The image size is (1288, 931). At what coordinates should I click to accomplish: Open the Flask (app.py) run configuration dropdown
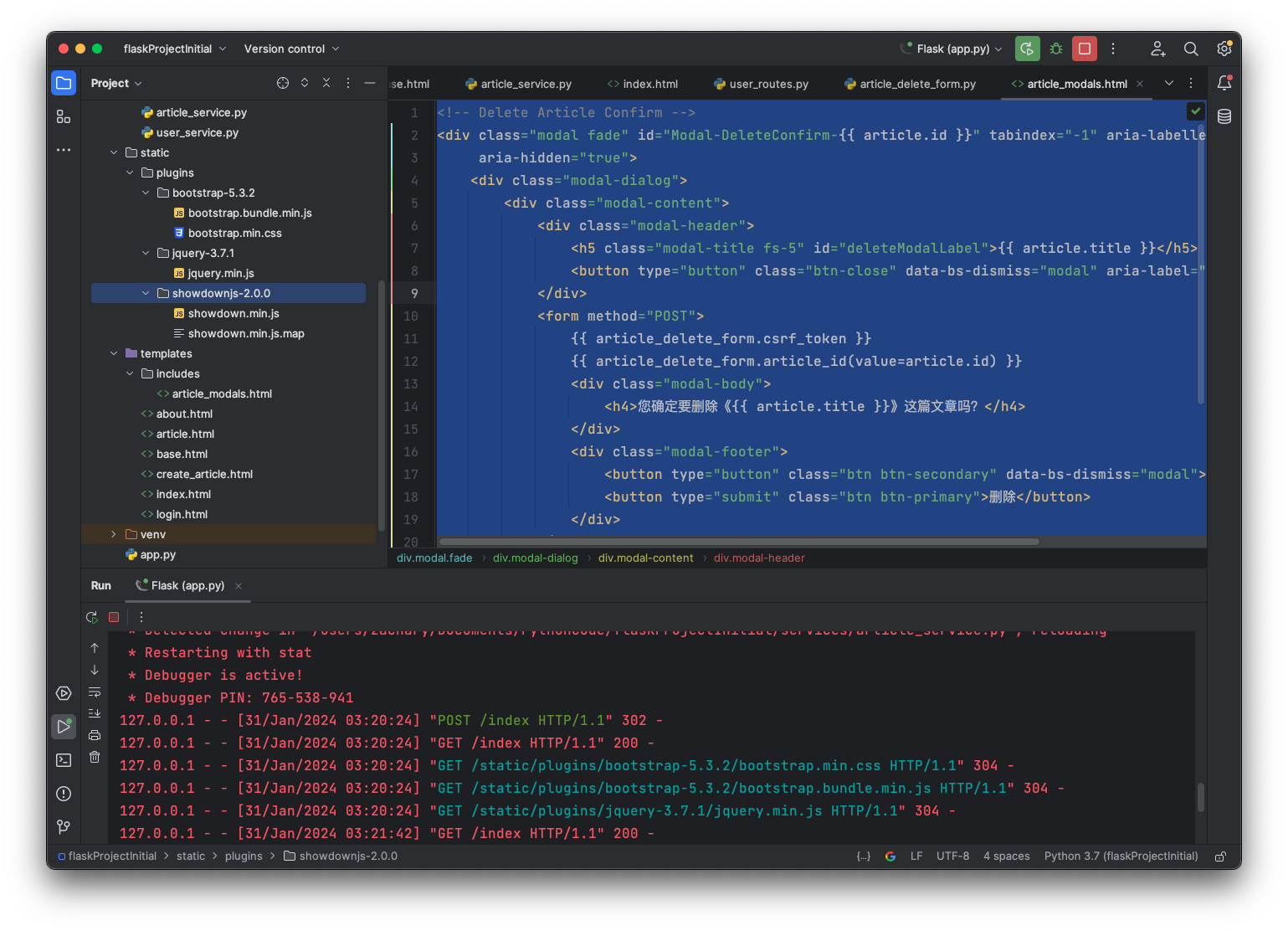952,49
